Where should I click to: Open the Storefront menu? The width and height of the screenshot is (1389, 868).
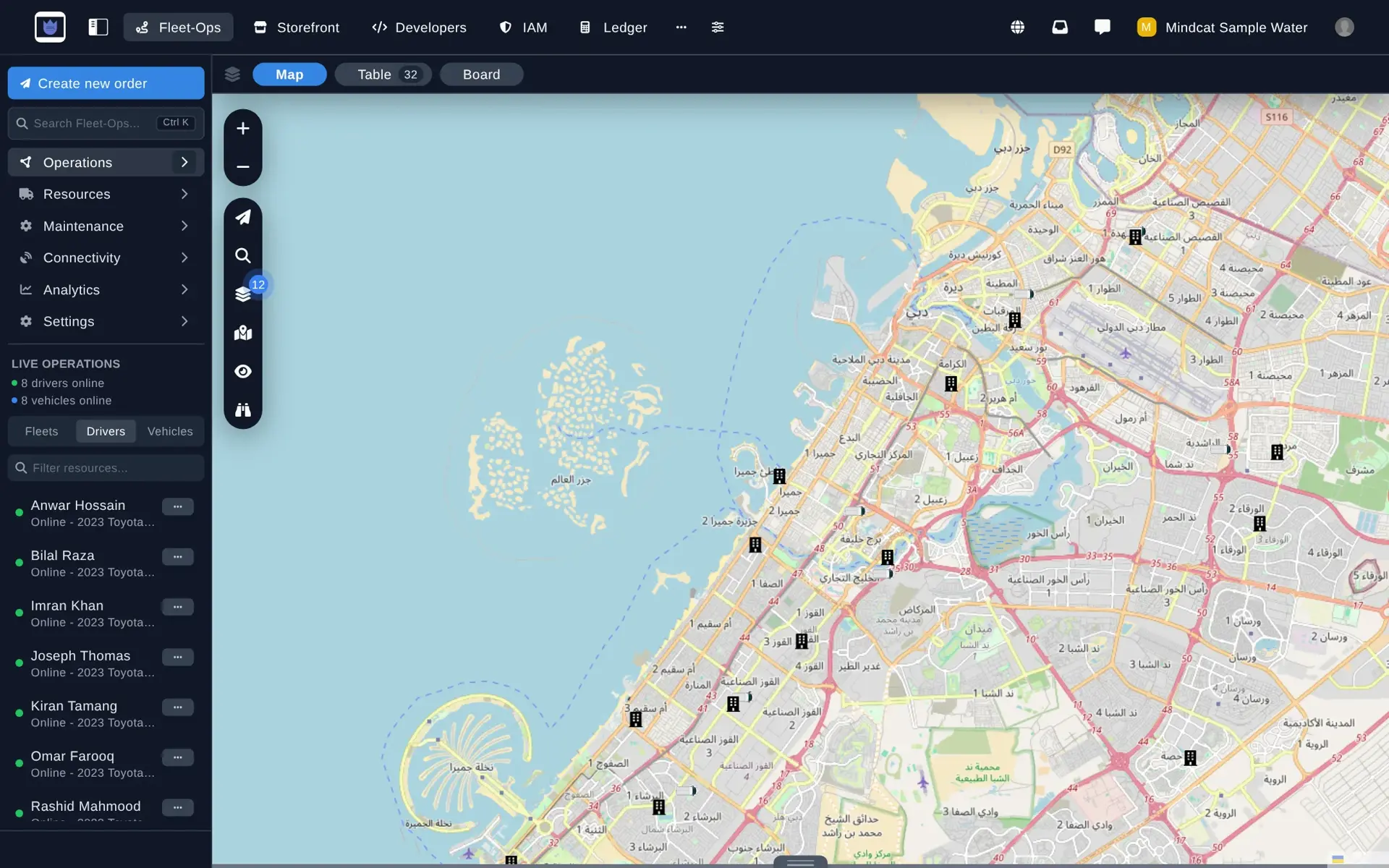tap(297, 27)
